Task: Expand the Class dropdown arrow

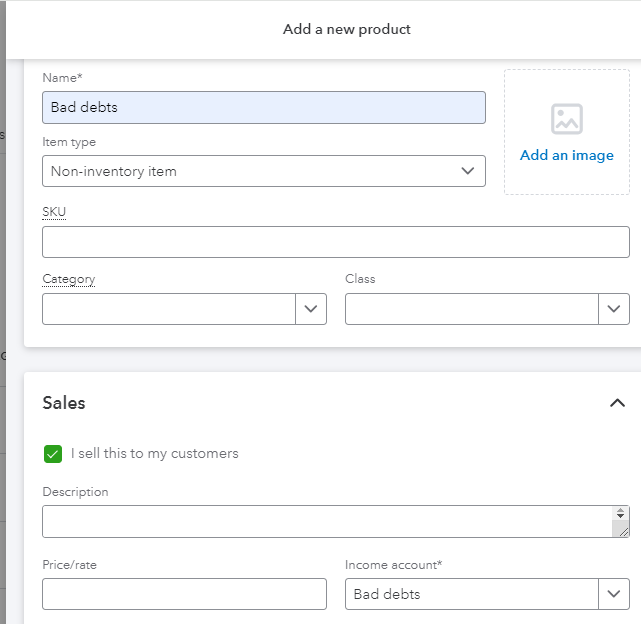Action: tap(614, 309)
